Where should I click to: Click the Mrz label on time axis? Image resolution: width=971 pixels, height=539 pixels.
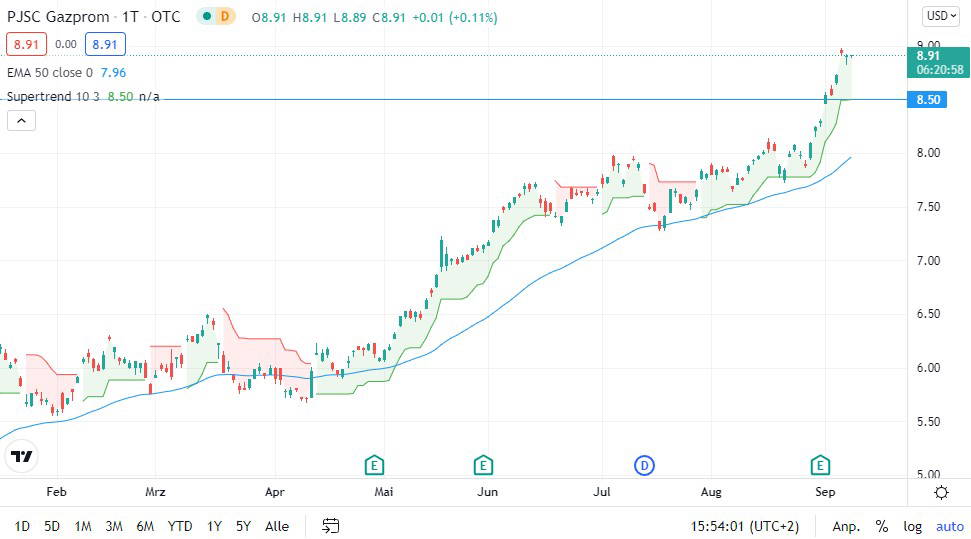(155, 492)
